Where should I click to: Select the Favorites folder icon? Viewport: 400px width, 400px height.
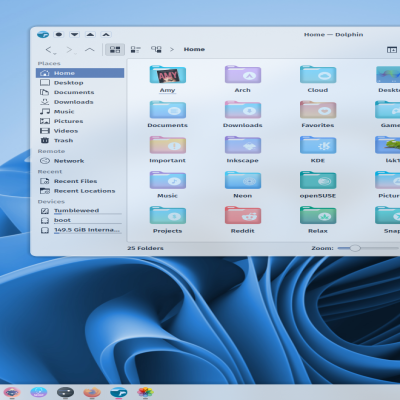pyautogui.click(x=318, y=110)
